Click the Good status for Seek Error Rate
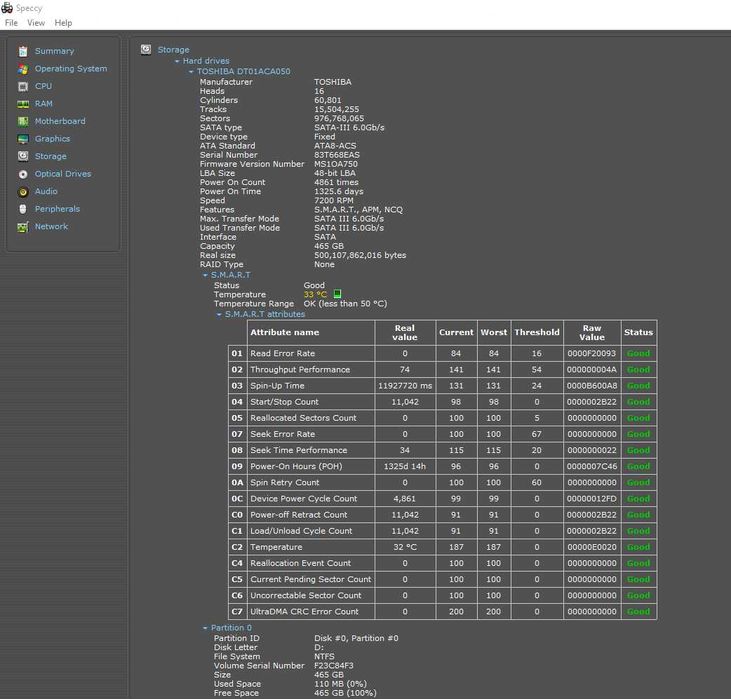Viewport: 731px width, 699px height. point(638,434)
